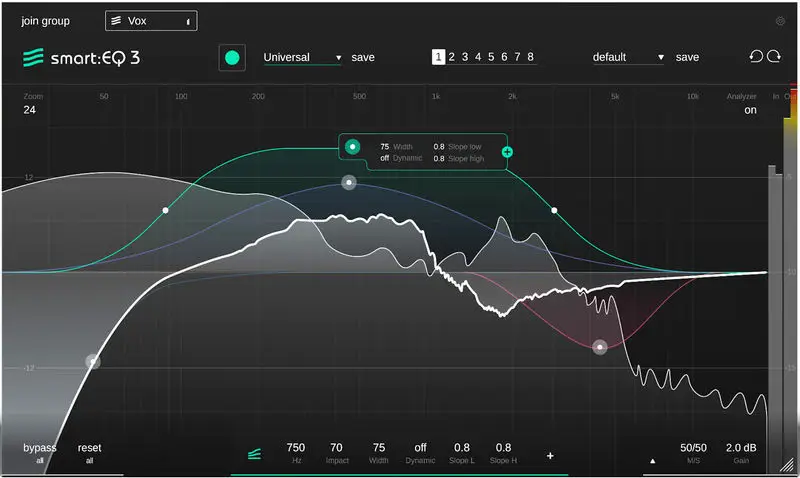This screenshot has width=800, height=478.
Task: Click the up triangle near M/S
Action: 653,461
